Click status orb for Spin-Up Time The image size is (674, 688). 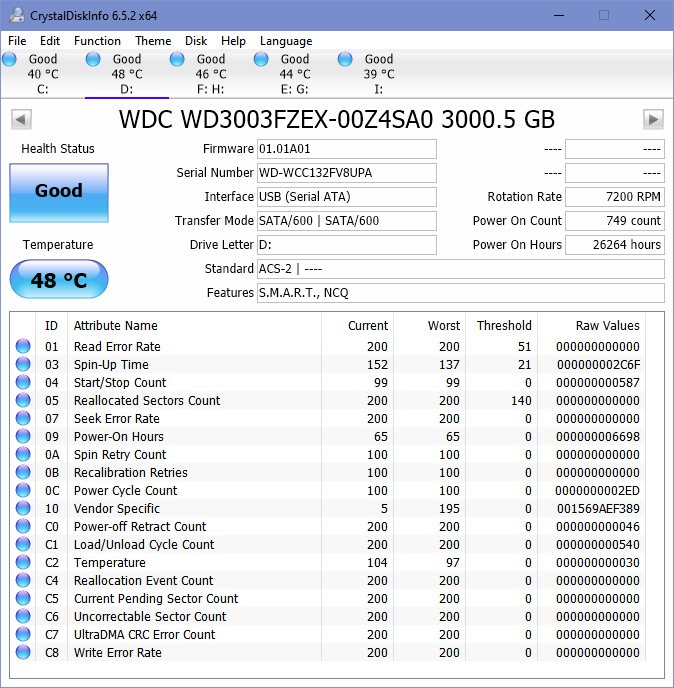point(23,364)
